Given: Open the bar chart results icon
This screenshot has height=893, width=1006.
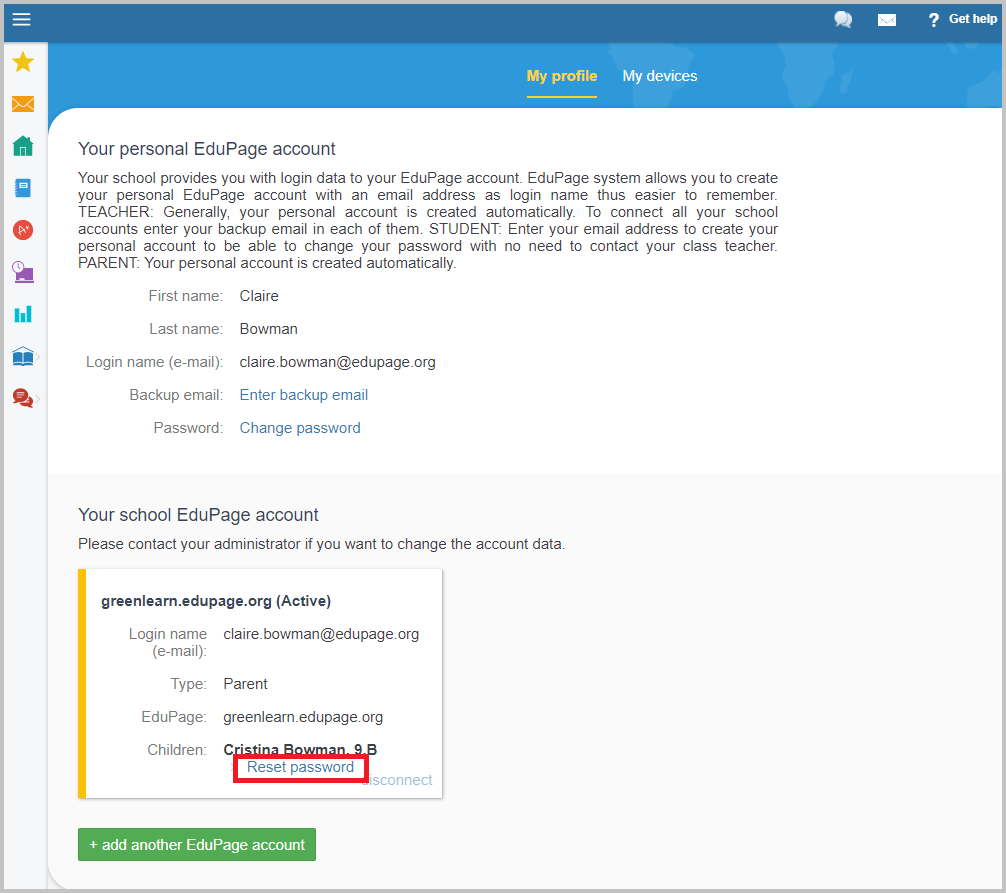Looking at the screenshot, I should pyautogui.click(x=23, y=314).
